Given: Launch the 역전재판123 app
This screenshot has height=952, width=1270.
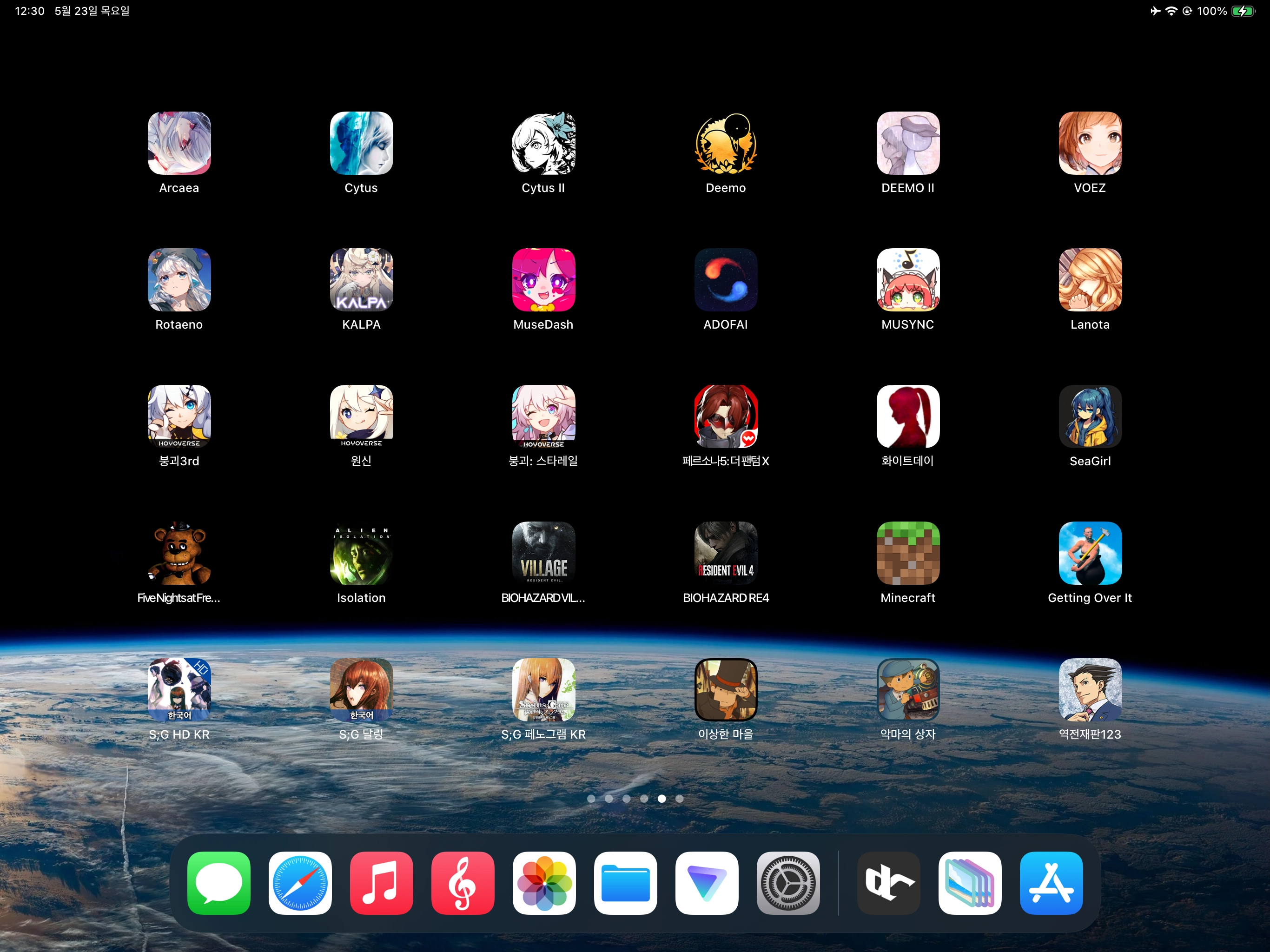Looking at the screenshot, I should [x=1090, y=690].
